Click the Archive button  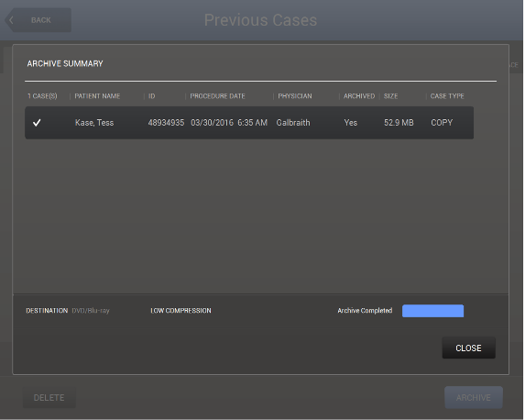pyautogui.click(x=473, y=398)
